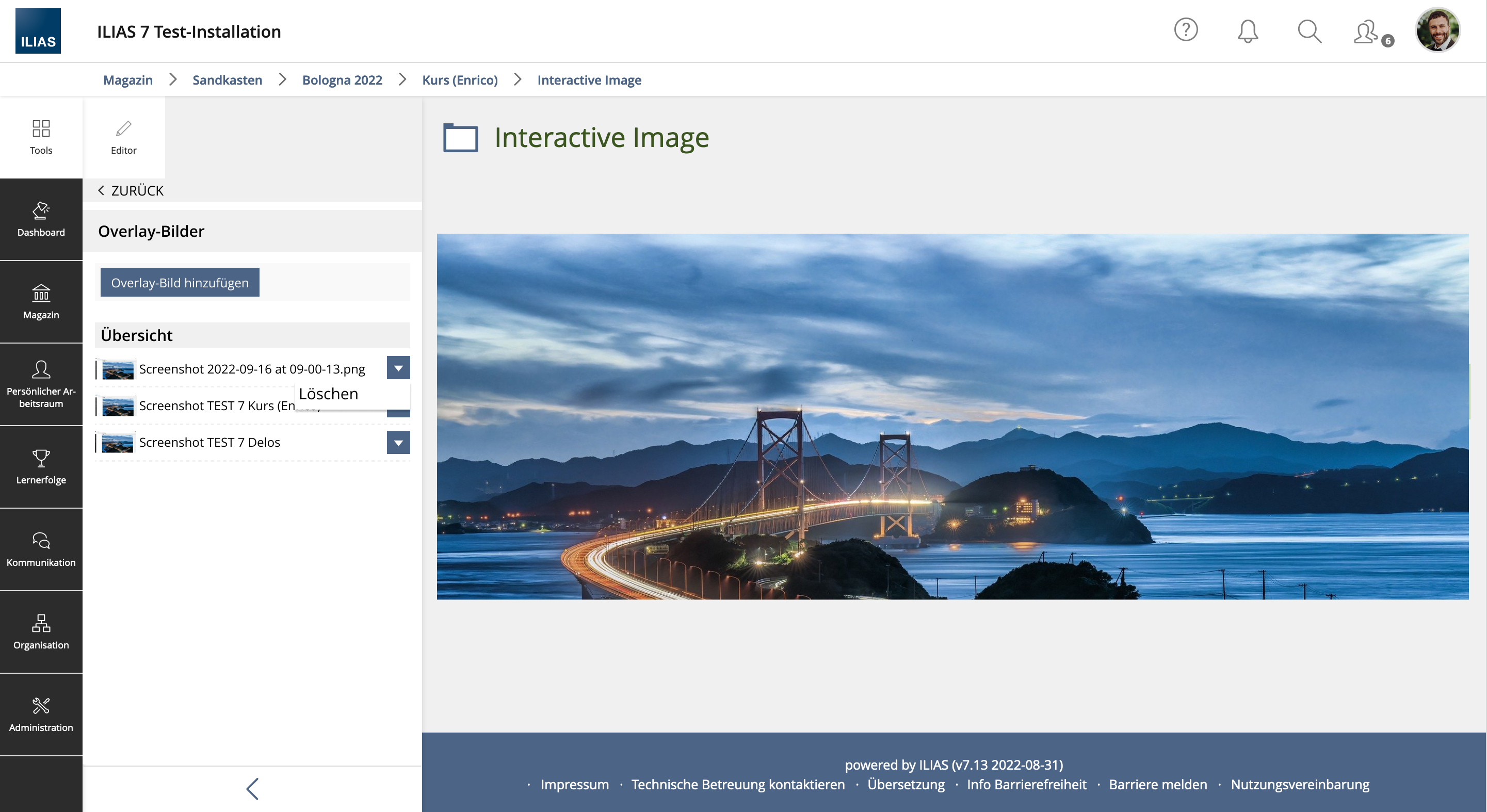Open dropdown for Screenshot 2022-09-16 entry
This screenshot has height=812, width=1487.
click(x=398, y=368)
